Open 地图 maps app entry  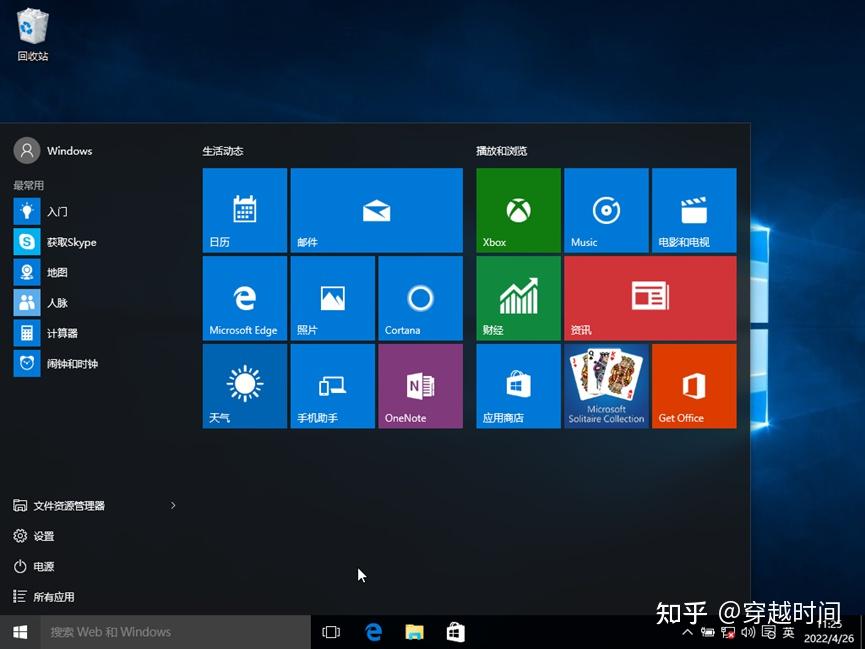point(94,272)
